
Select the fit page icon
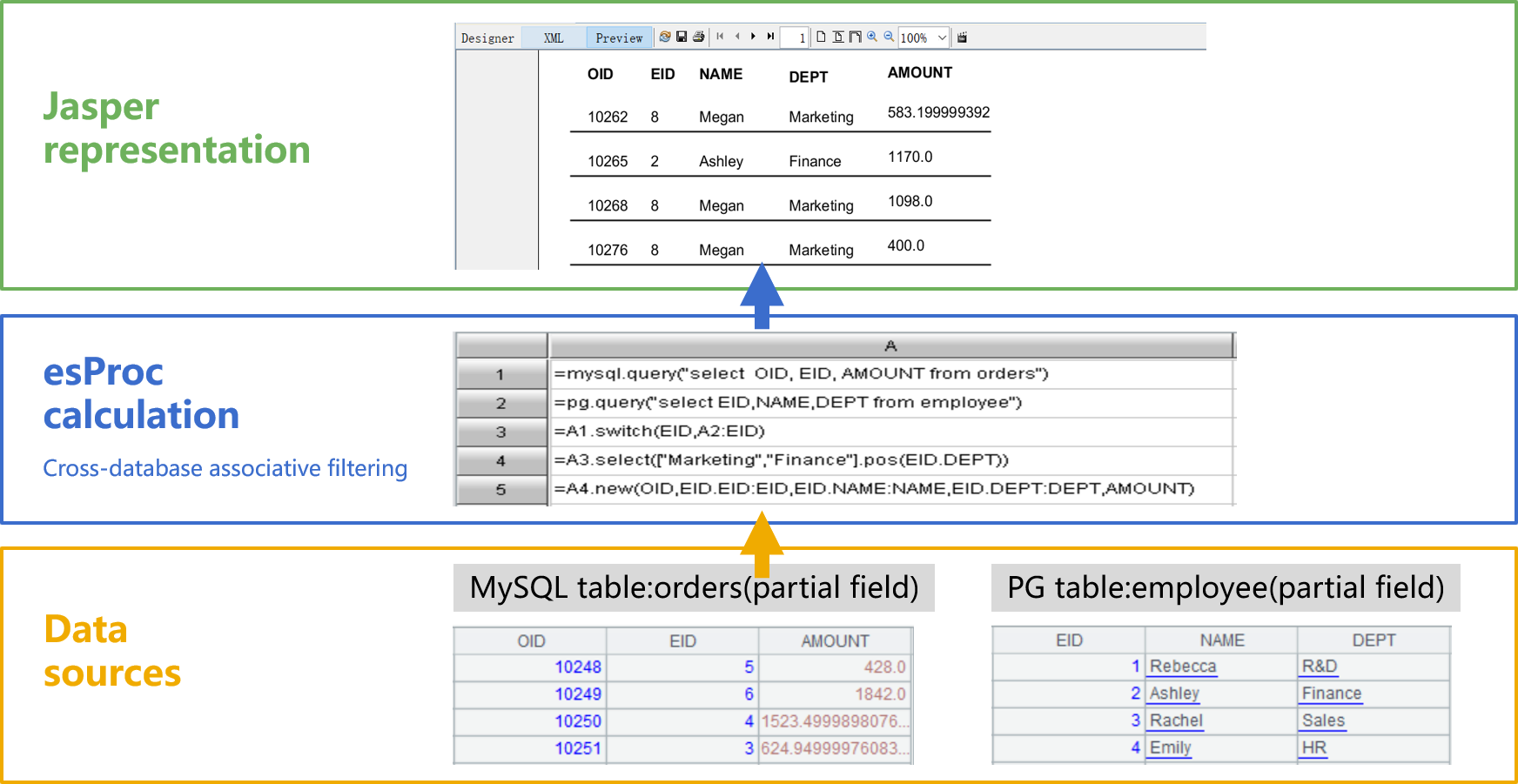coord(838,37)
